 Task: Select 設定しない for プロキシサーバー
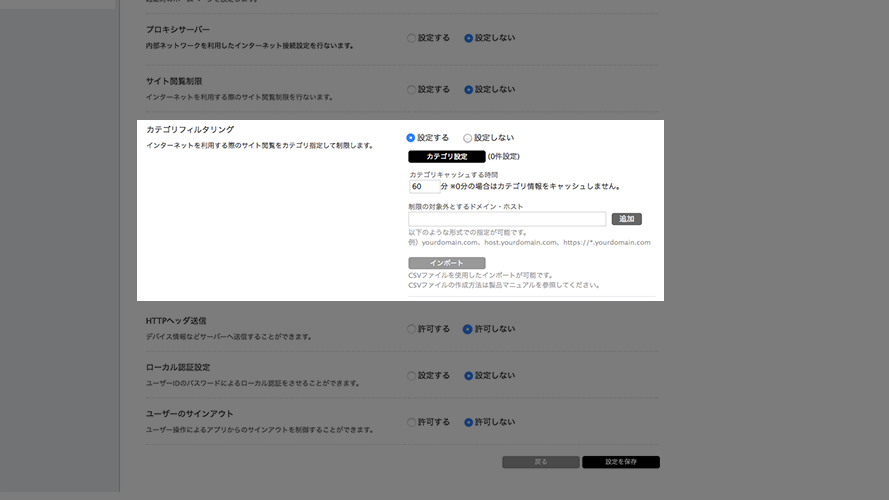tap(468, 38)
